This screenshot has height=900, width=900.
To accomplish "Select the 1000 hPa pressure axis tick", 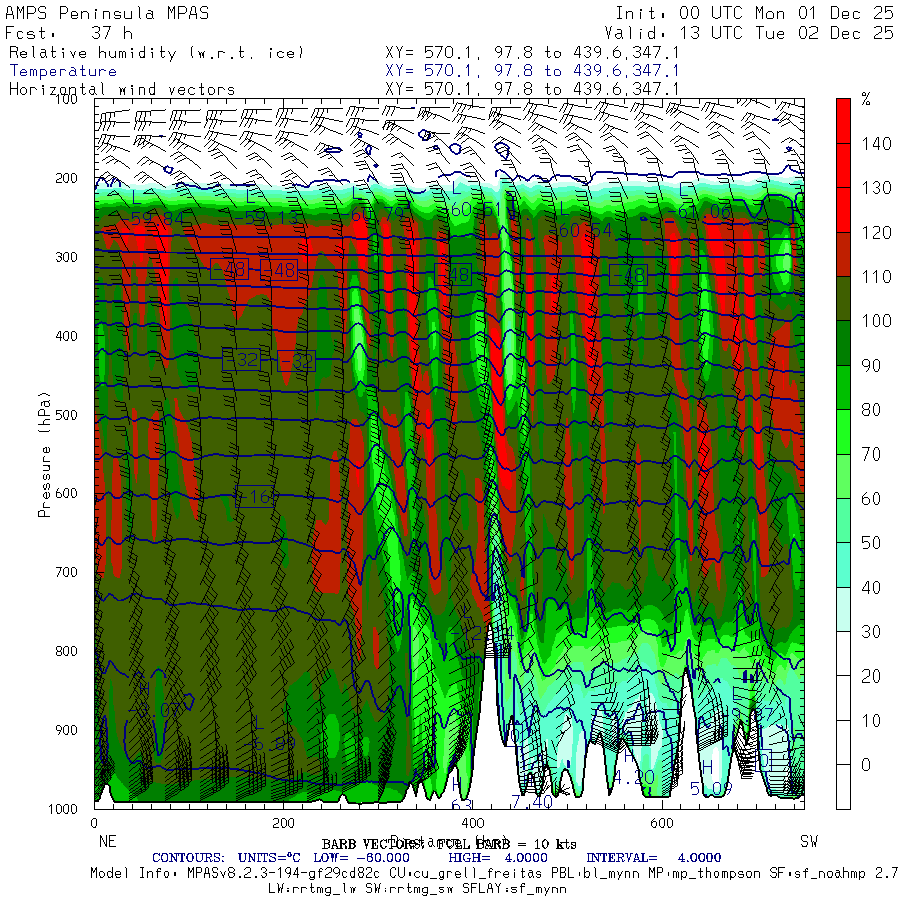I will pos(63,808).
